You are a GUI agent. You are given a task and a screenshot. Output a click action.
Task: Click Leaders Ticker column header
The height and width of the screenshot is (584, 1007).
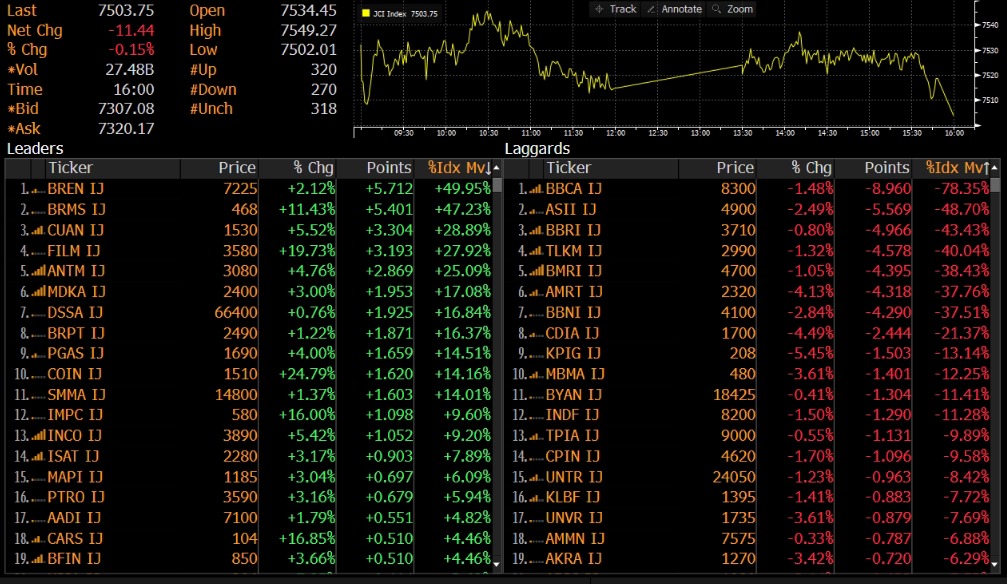pos(71,168)
